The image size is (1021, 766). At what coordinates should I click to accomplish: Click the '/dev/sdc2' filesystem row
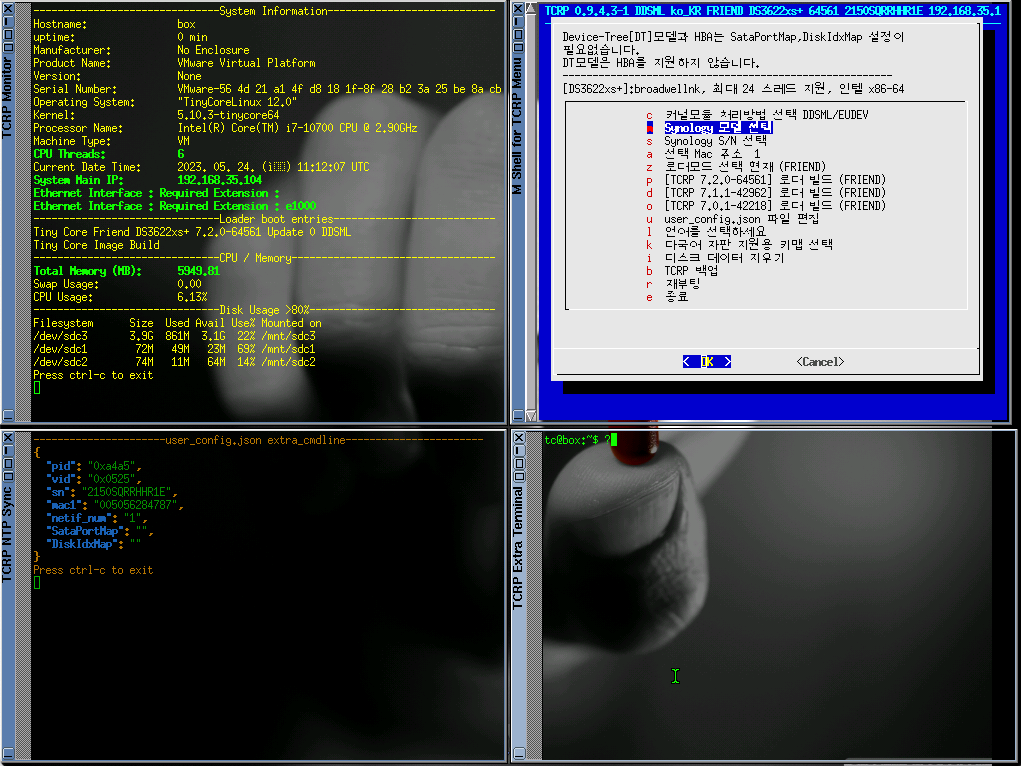175,362
